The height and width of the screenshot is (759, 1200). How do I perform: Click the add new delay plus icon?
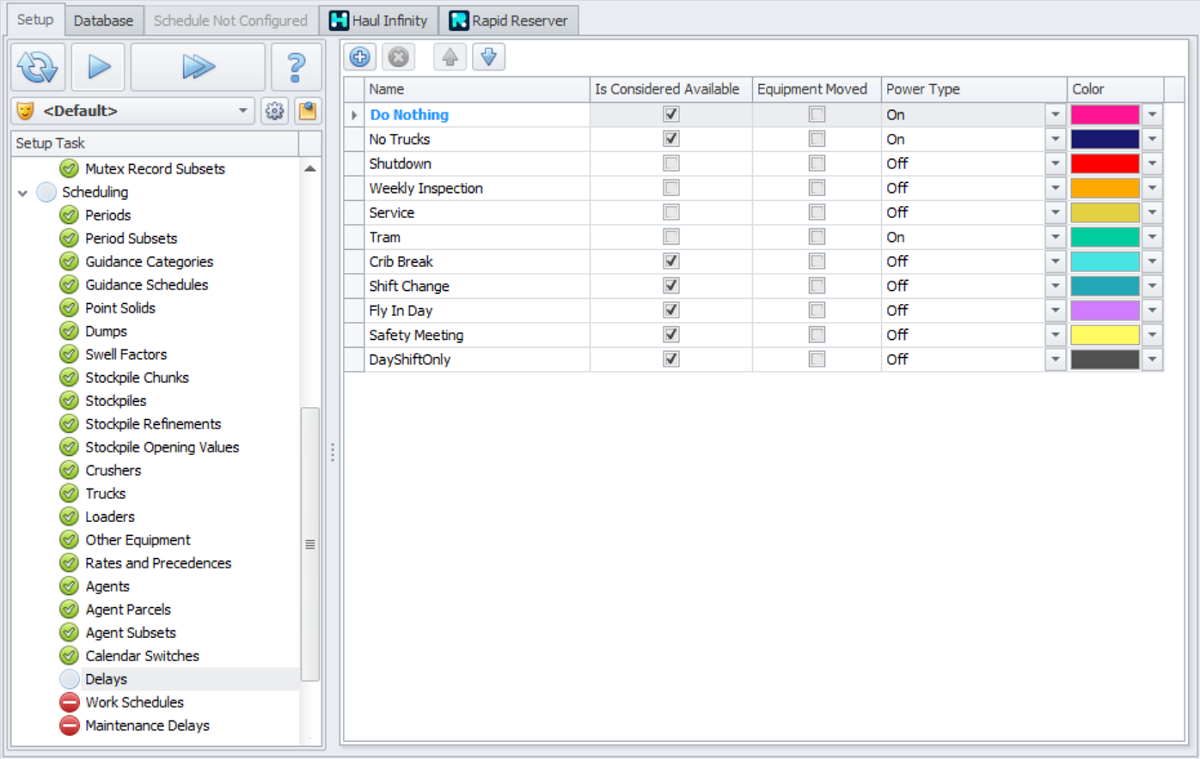[x=360, y=57]
